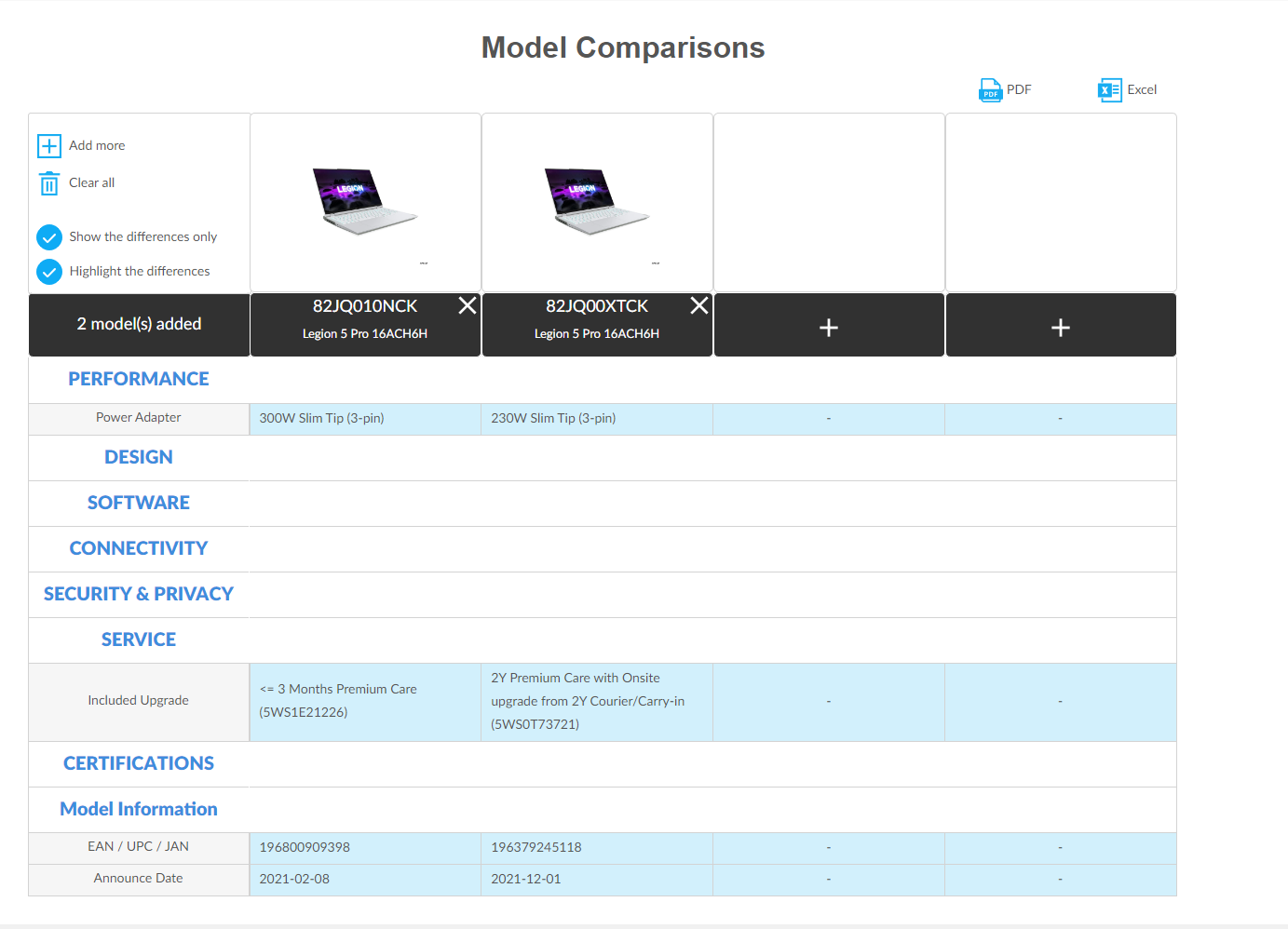Expand the SOFTWARE section
The image size is (1288, 929).
pos(139,503)
